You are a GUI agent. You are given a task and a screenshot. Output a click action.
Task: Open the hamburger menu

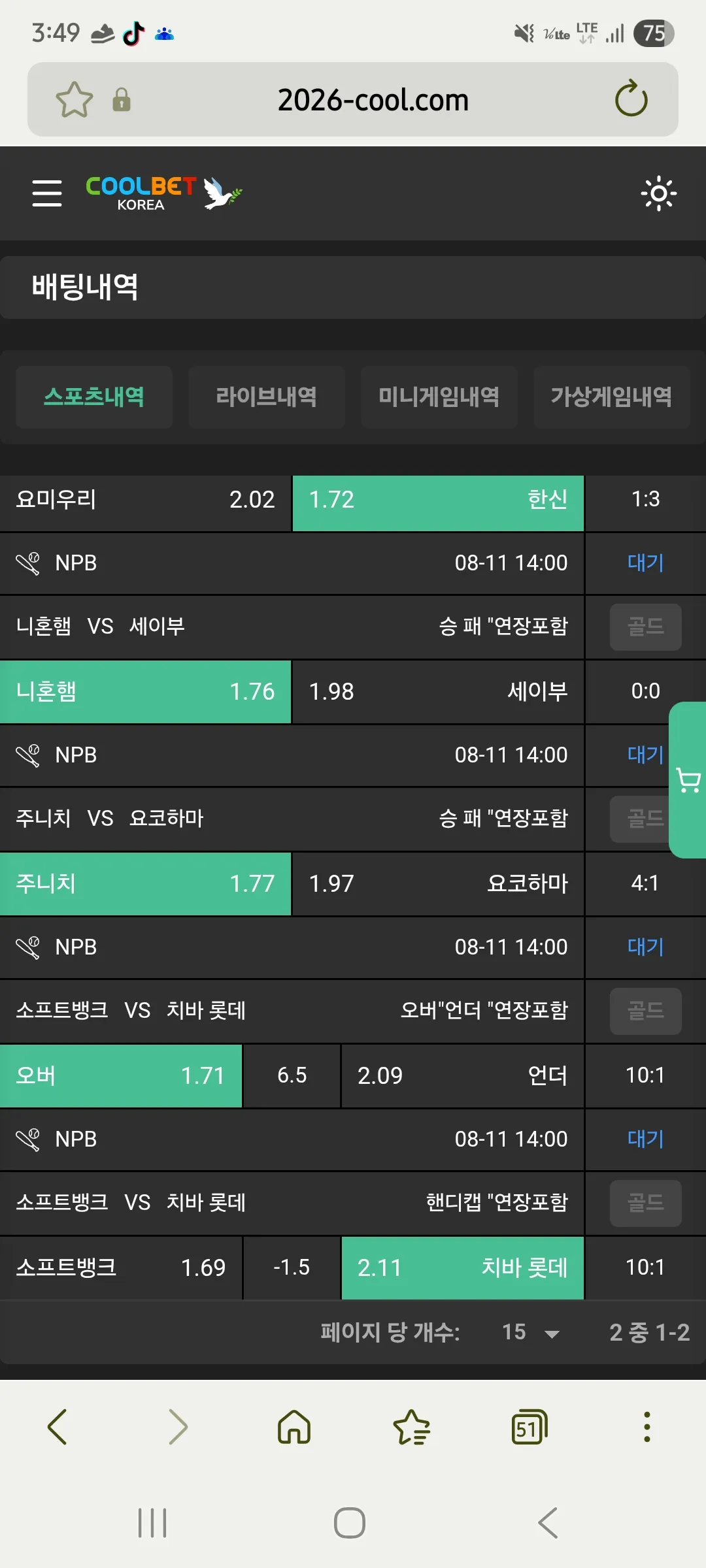point(47,193)
